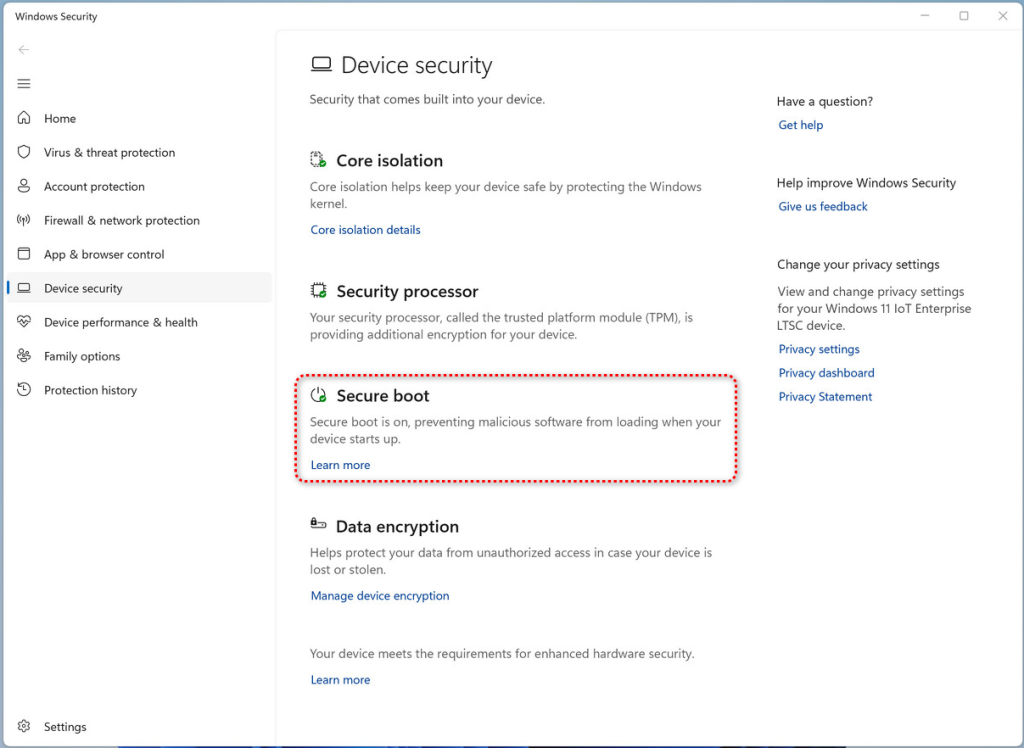Image resolution: width=1024 pixels, height=748 pixels.
Task: Click the Firewall & network antenna icon
Action: [x=24, y=220]
